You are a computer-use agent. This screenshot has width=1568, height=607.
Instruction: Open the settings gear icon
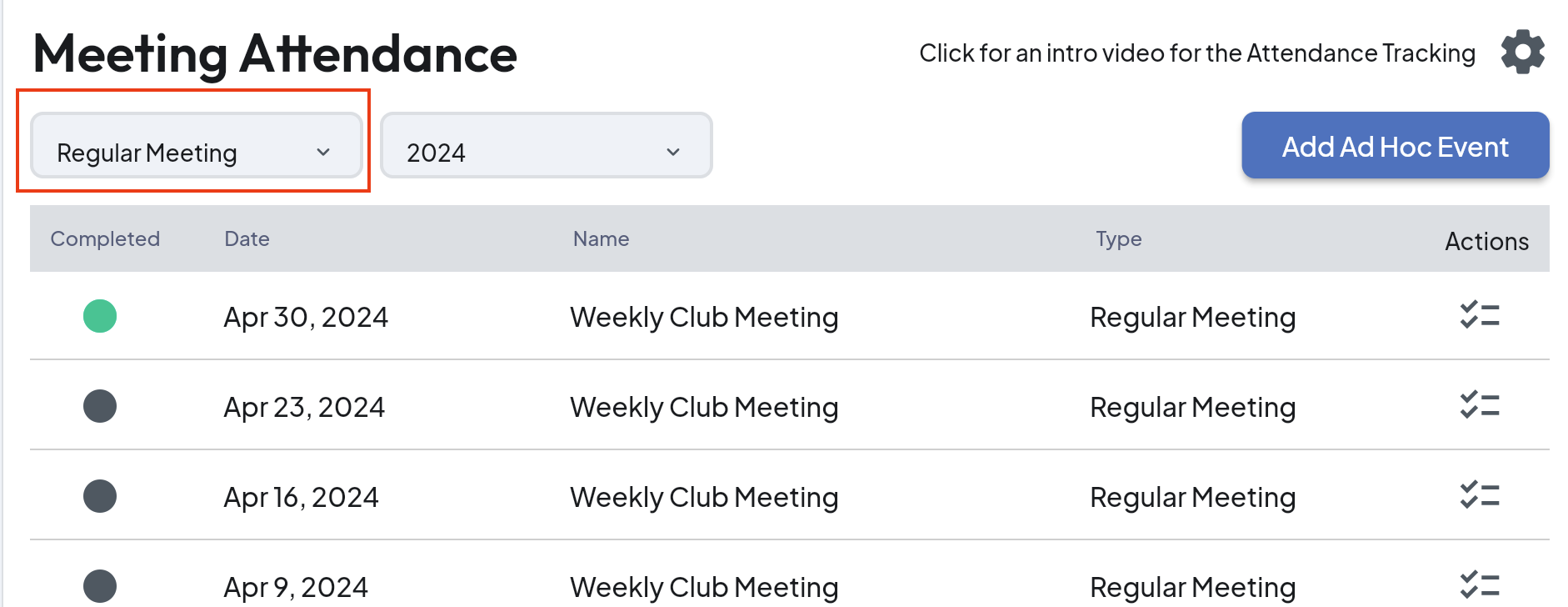point(1522,53)
